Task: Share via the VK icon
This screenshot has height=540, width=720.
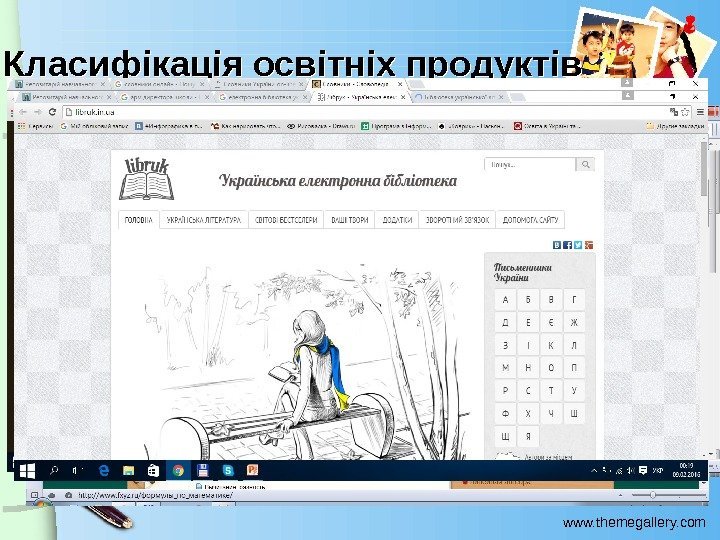Action: [557, 245]
